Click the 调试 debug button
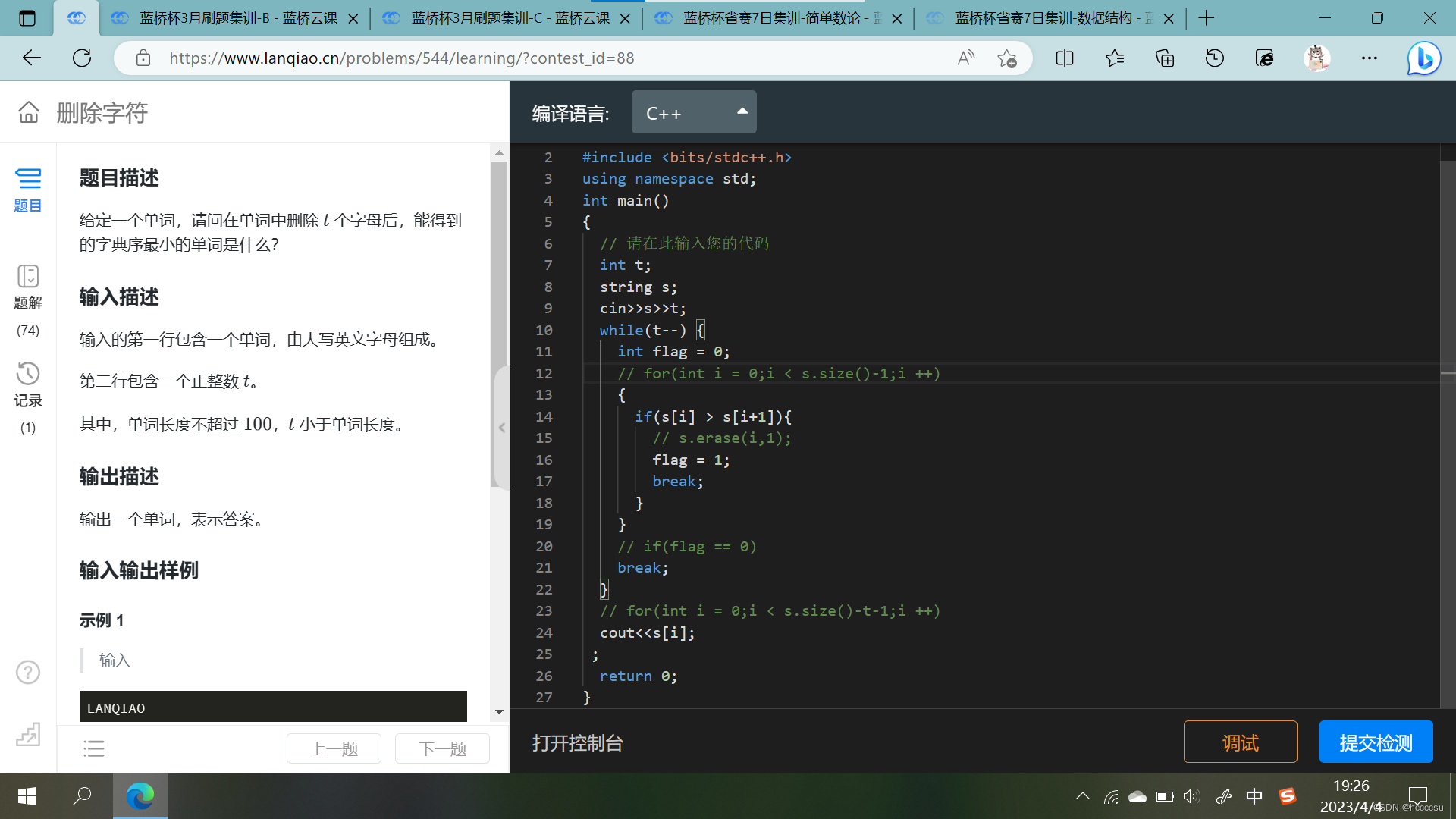The image size is (1456, 819). [x=1240, y=742]
